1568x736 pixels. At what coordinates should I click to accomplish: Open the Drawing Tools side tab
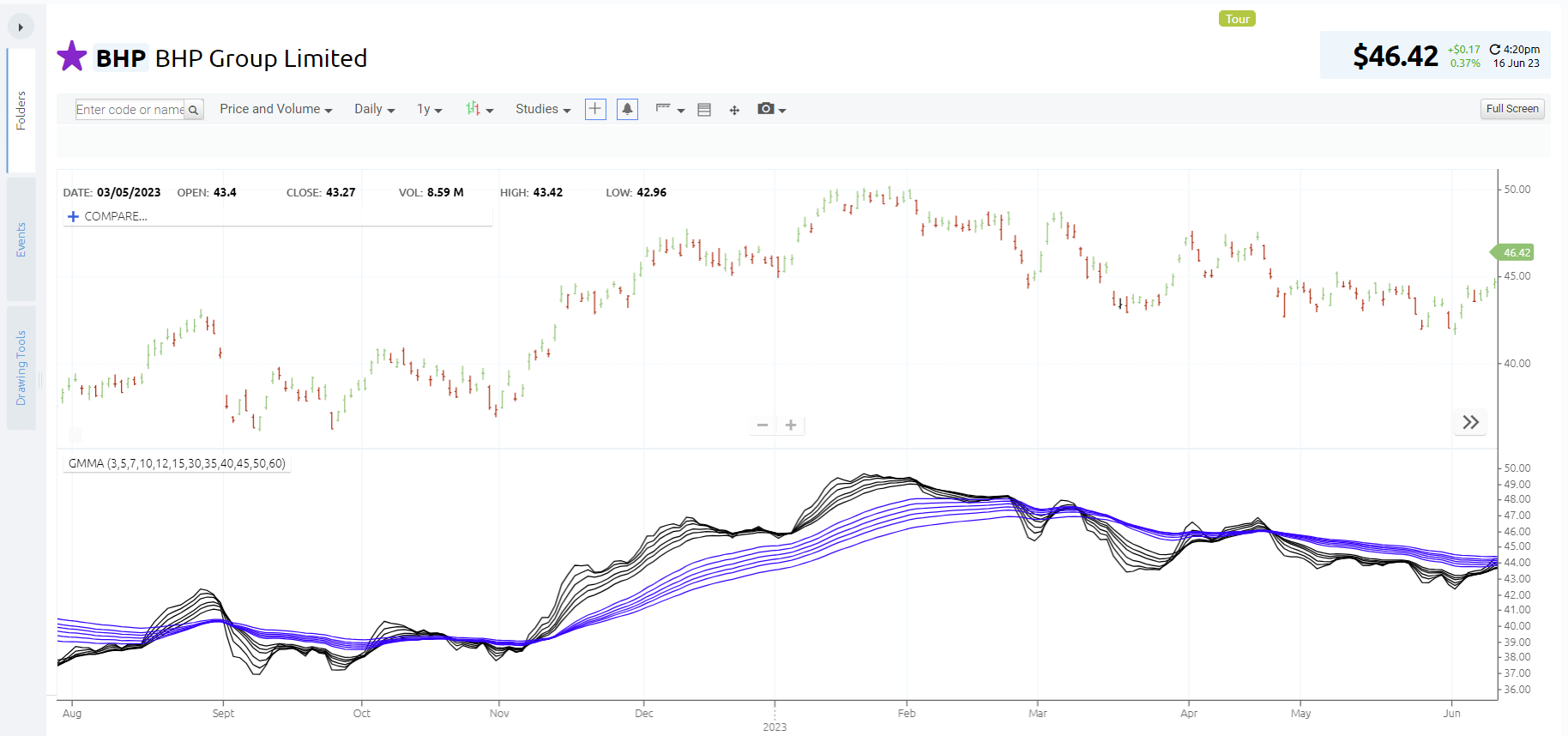[x=21, y=368]
